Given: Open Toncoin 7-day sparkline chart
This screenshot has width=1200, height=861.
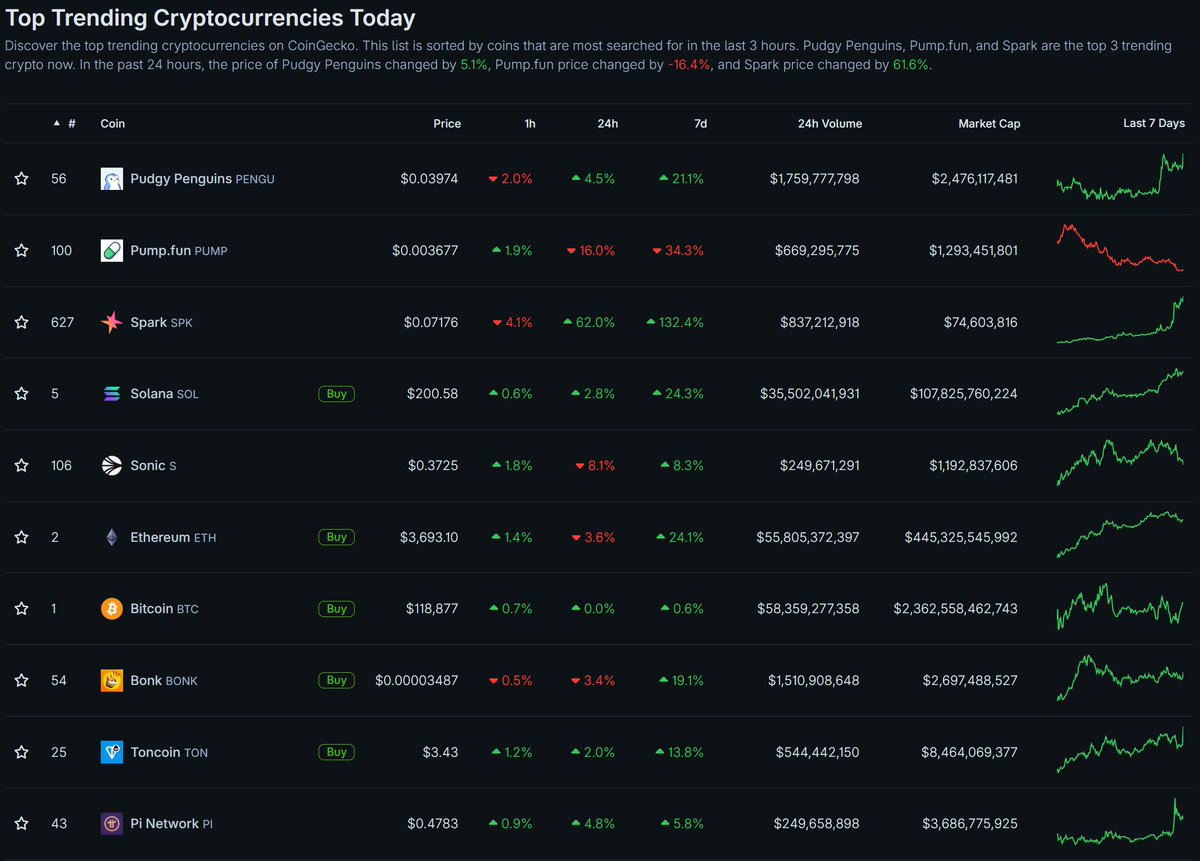Looking at the screenshot, I should click(1120, 750).
